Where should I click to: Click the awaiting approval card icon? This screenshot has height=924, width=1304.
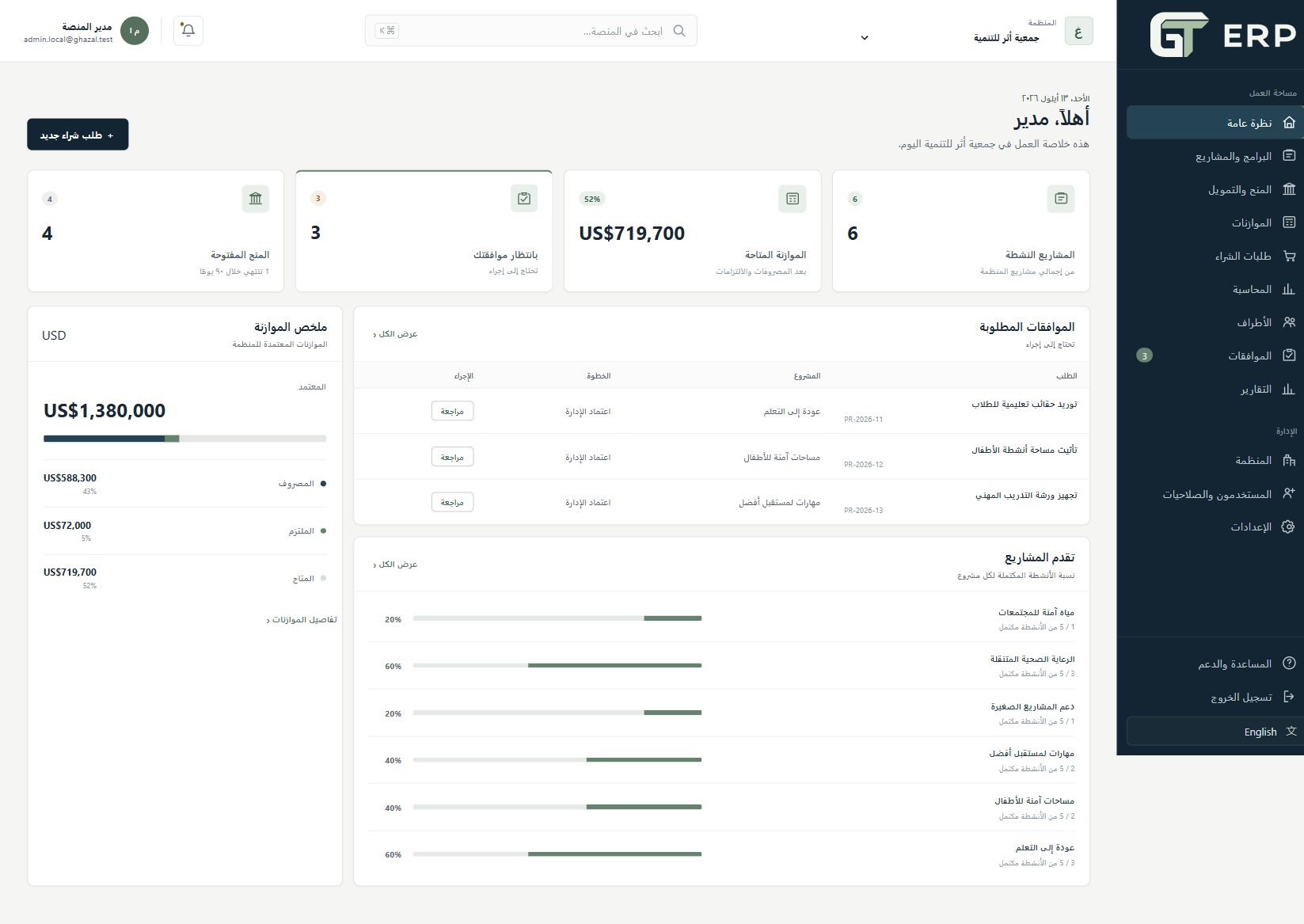tap(524, 198)
